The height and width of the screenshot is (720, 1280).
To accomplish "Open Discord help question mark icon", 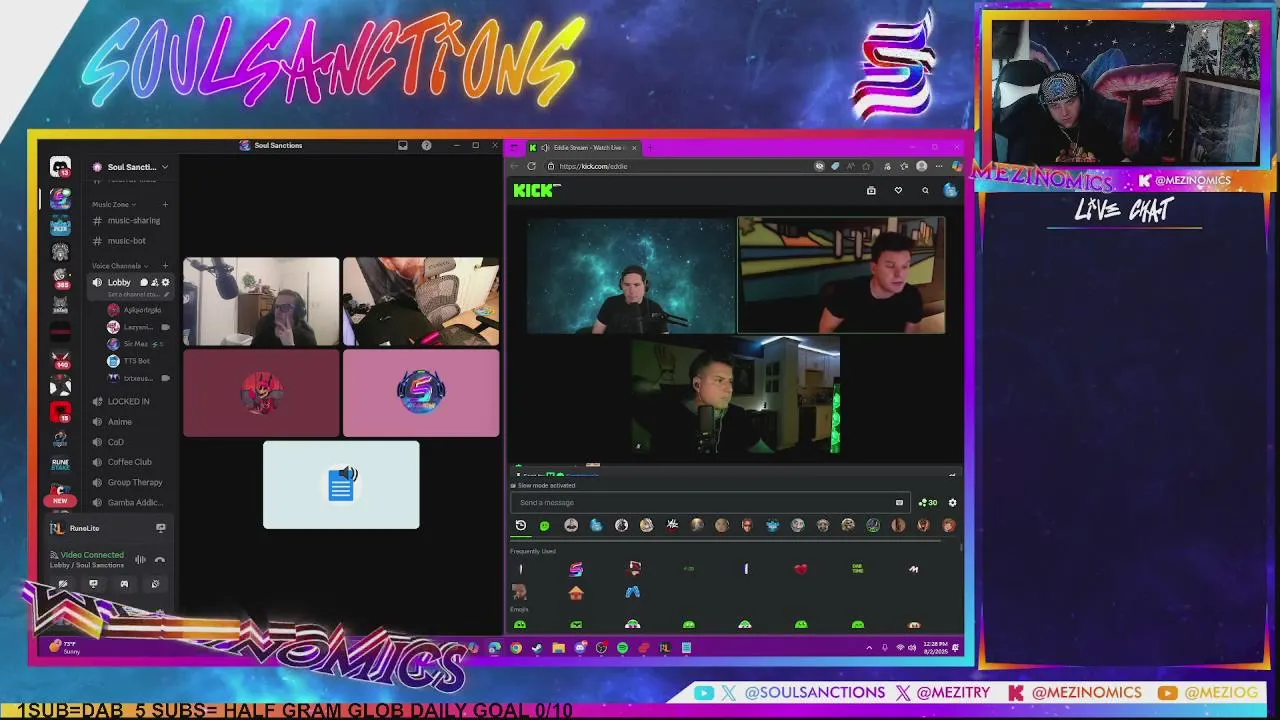I will 426,145.
